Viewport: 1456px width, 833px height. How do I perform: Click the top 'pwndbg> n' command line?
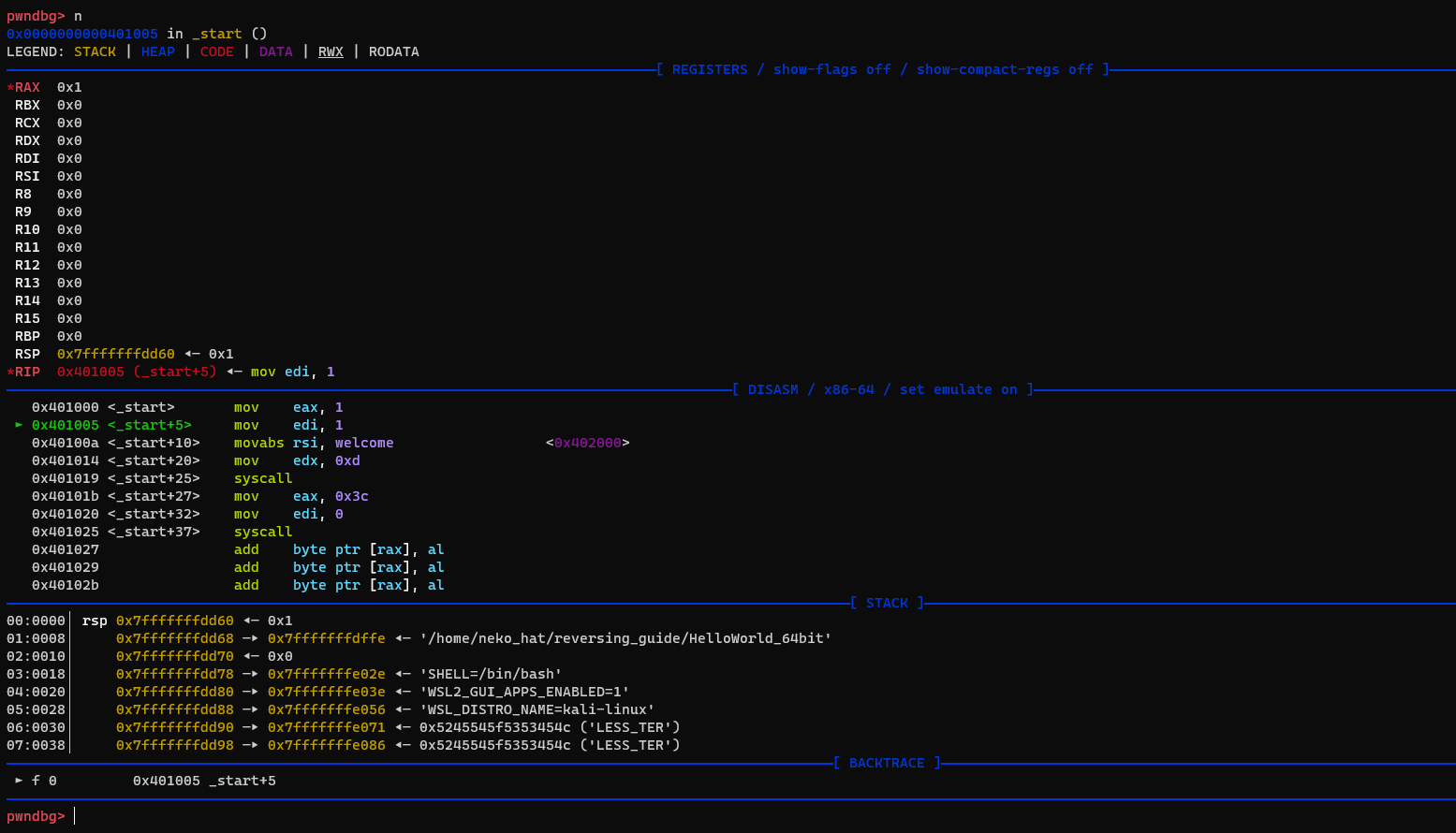tap(44, 16)
